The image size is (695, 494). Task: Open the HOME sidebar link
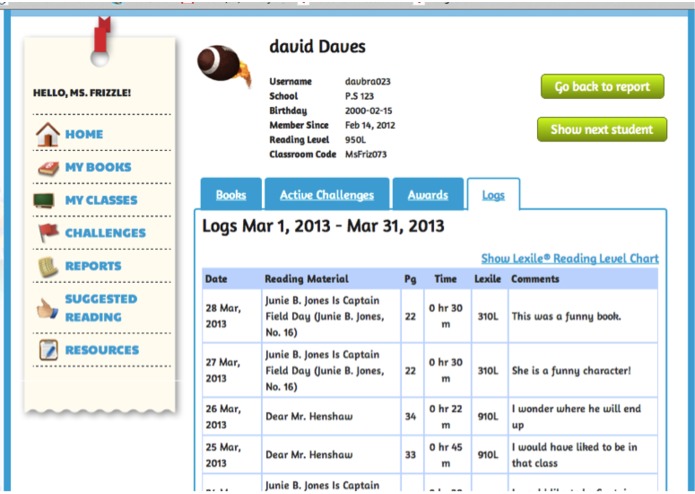pyautogui.click(x=84, y=134)
